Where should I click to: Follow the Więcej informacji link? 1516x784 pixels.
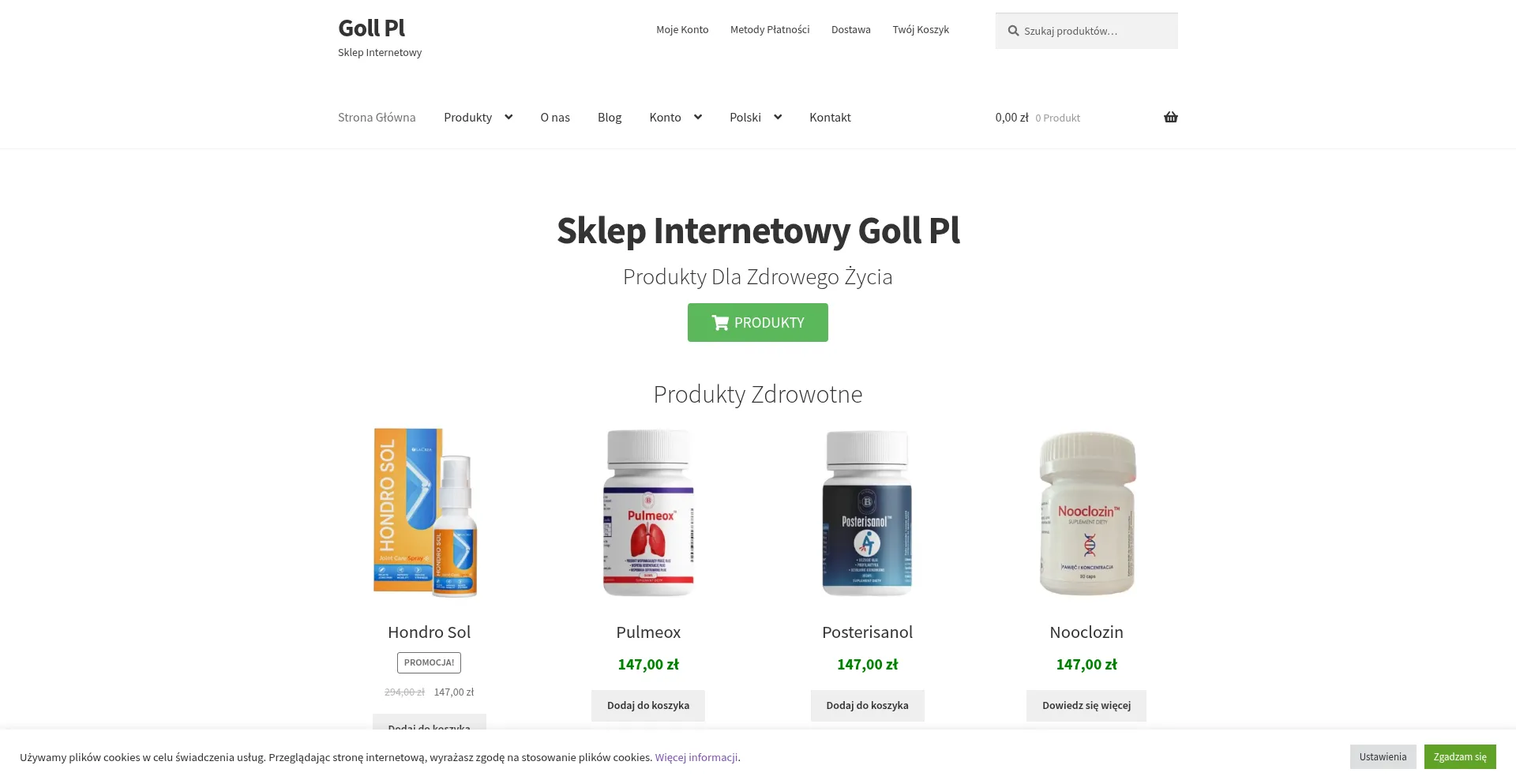(696, 757)
